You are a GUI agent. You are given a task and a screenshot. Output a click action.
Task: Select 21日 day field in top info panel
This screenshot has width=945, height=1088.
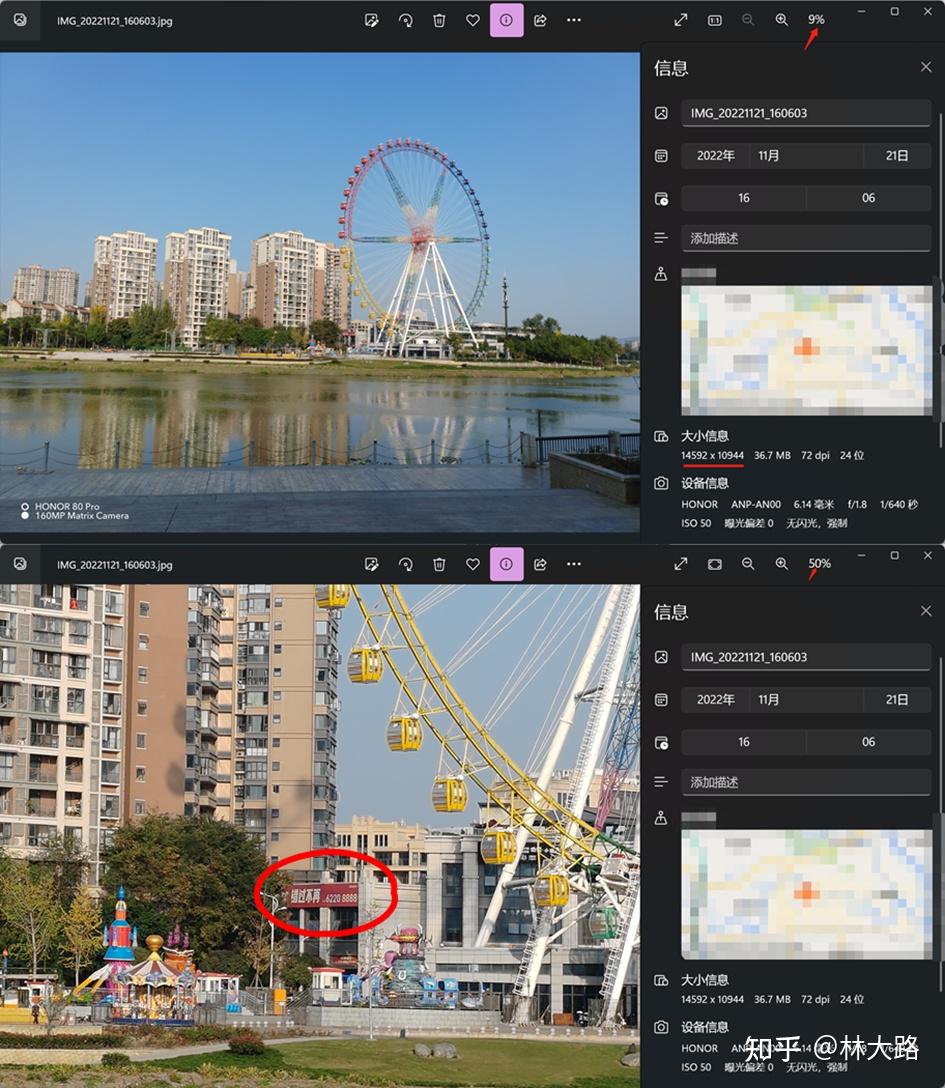pos(897,155)
